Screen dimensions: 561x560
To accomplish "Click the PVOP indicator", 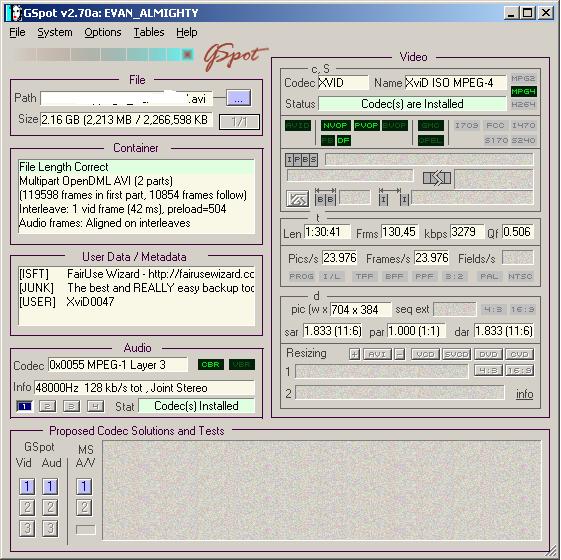I will point(366,125).
